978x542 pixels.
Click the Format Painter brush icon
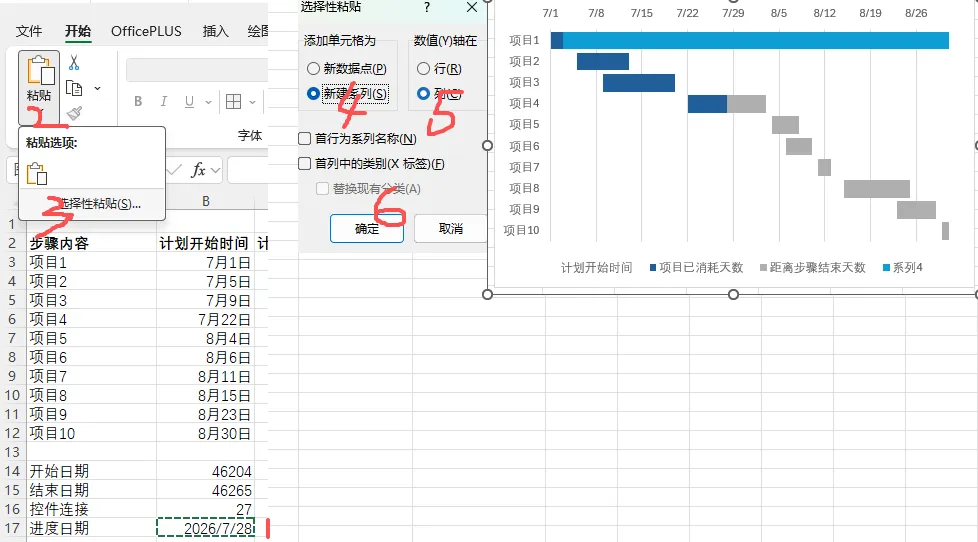click(74, 113)
